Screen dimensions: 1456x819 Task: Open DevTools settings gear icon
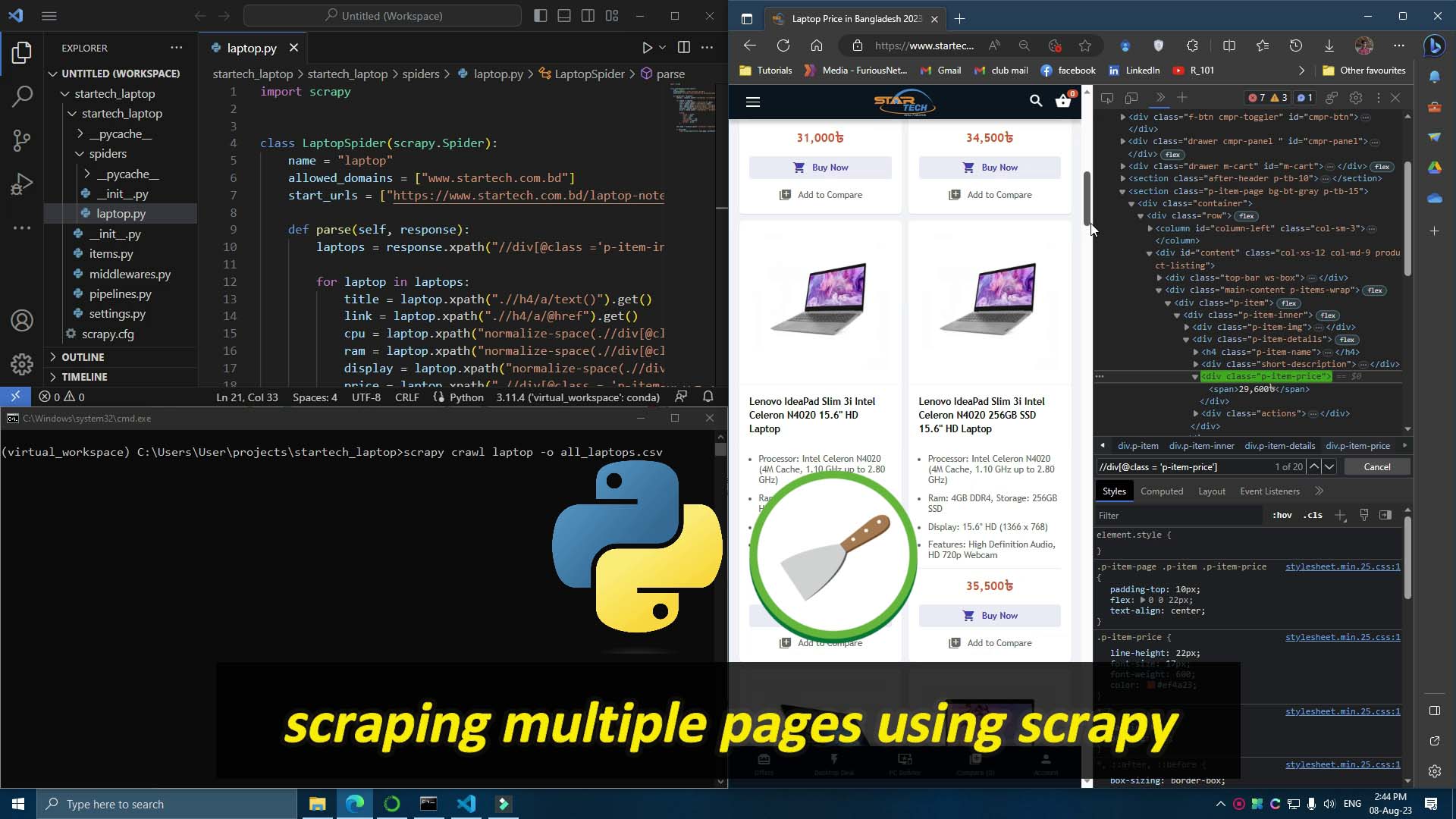[x=1356, y=98]
